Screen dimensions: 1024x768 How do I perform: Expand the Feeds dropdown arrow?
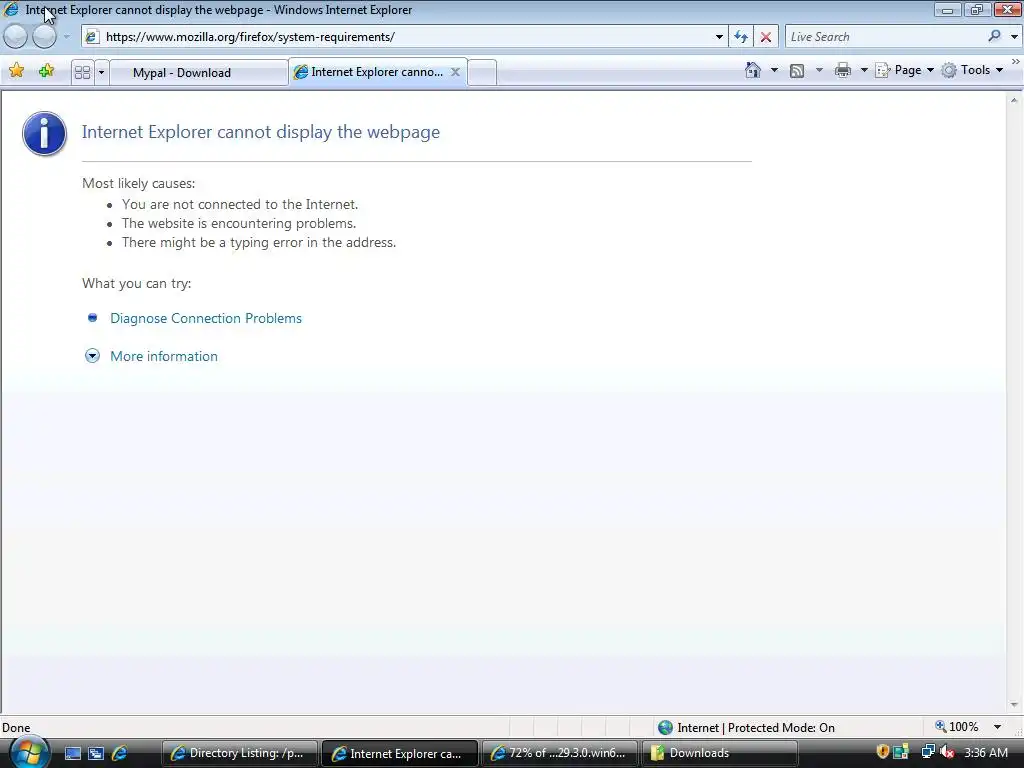tap(819, 70)
